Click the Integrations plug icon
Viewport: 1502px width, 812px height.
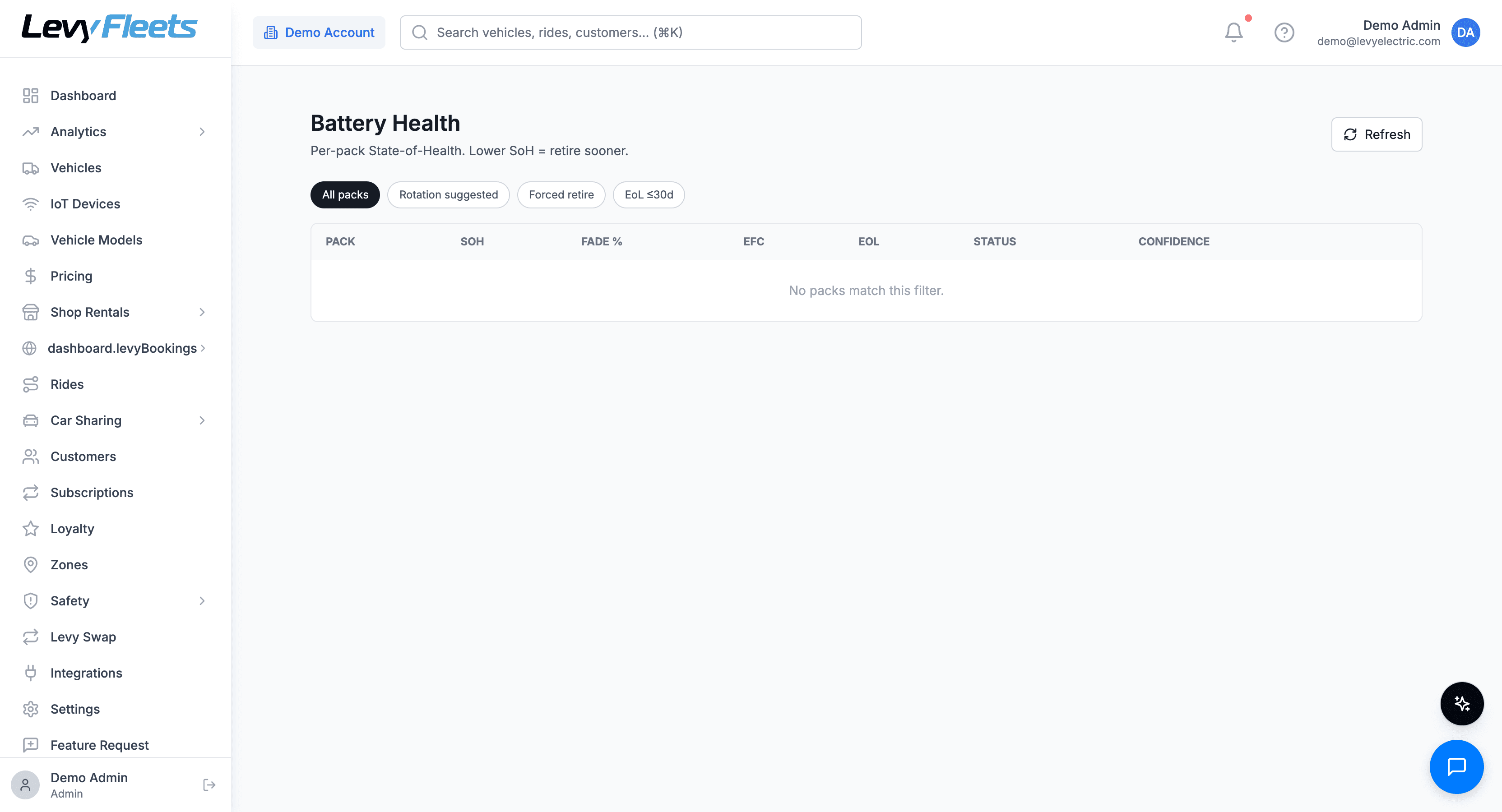tap(30, 673)
